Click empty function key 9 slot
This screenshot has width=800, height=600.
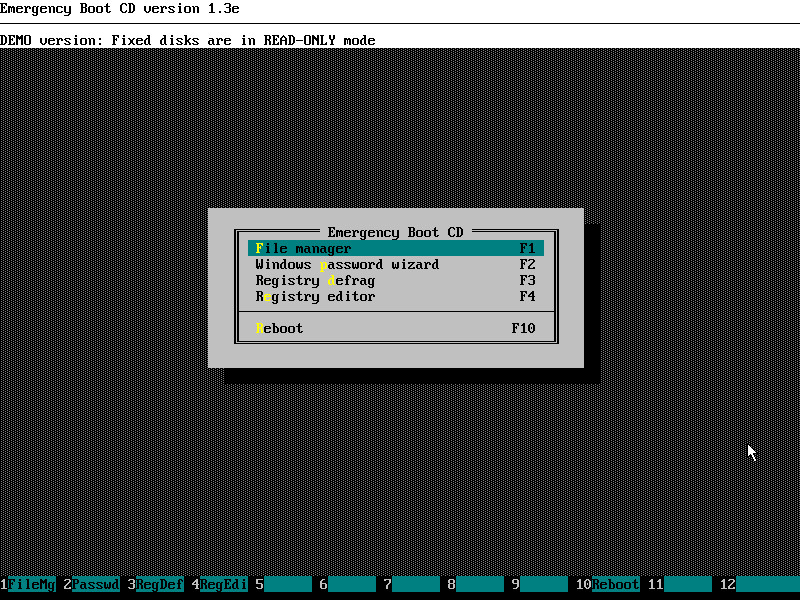pos(544,584)
